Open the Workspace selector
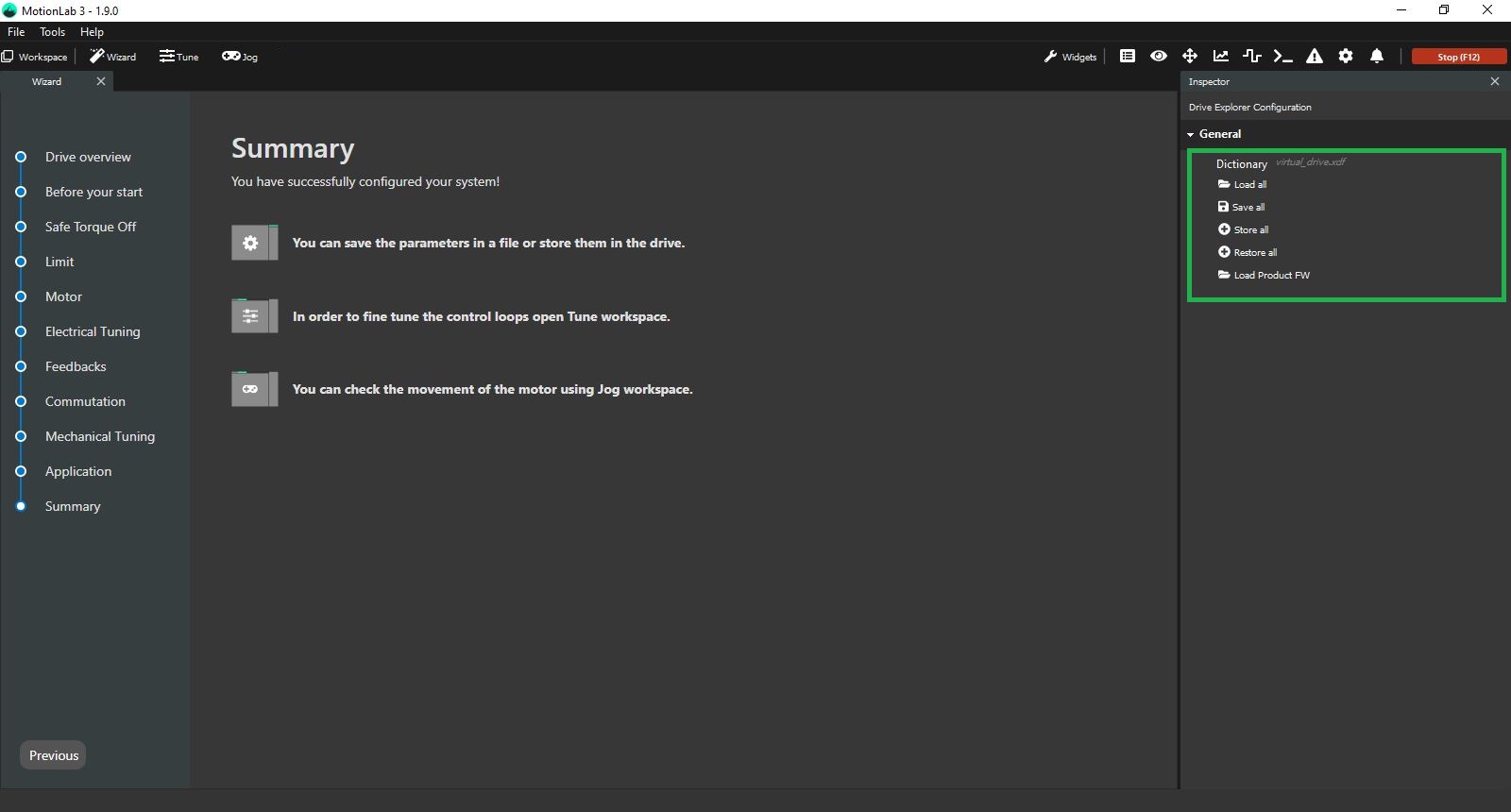The width and height of the screenshot is (1511, 812). [x=35, y=57]
